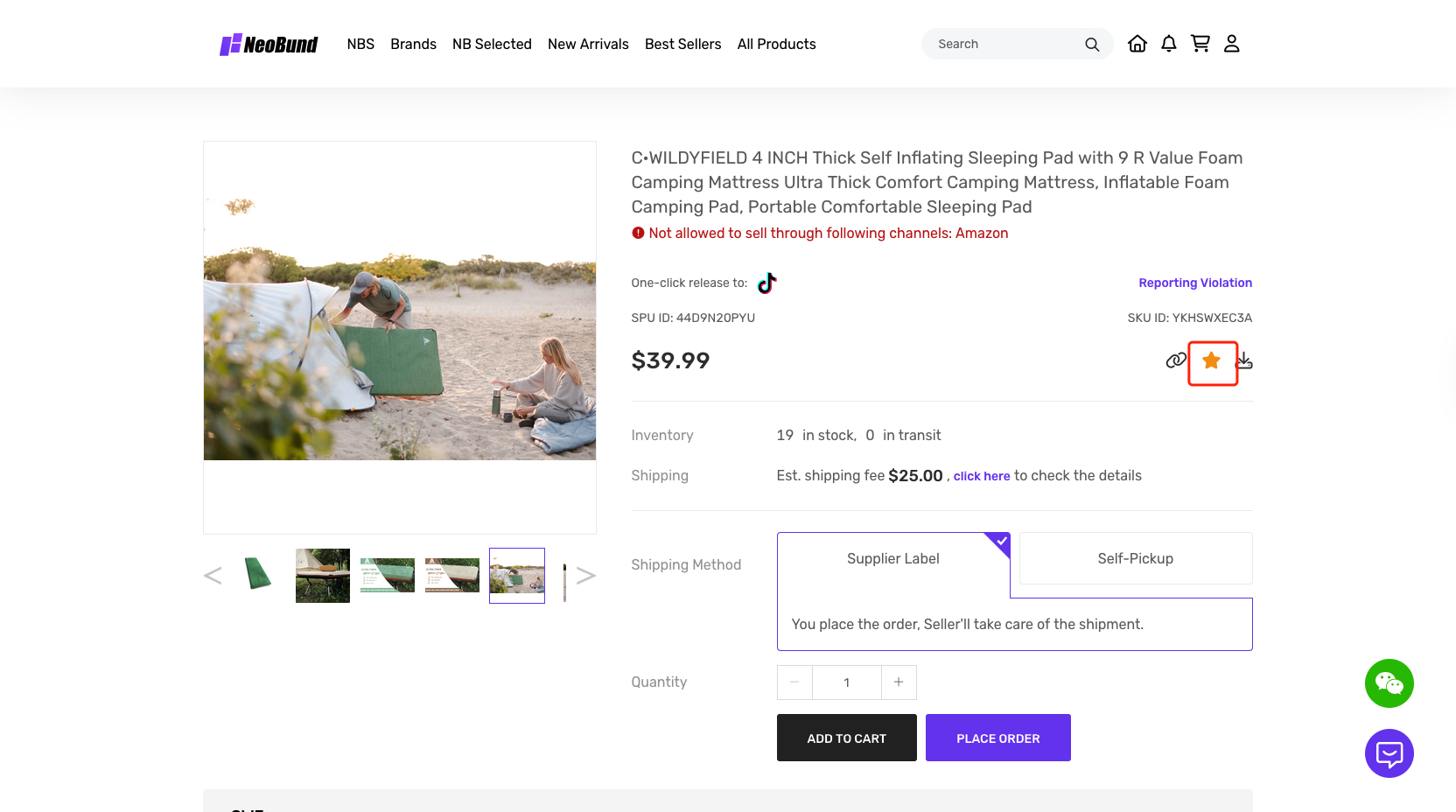Open the shopping cart icon
The image size is (1456, 812).
(1200, 44)
